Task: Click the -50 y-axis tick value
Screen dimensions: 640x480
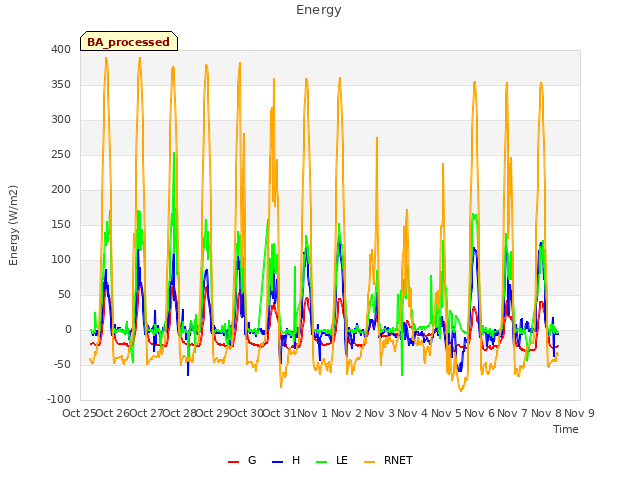Action: tap(62, 364)
